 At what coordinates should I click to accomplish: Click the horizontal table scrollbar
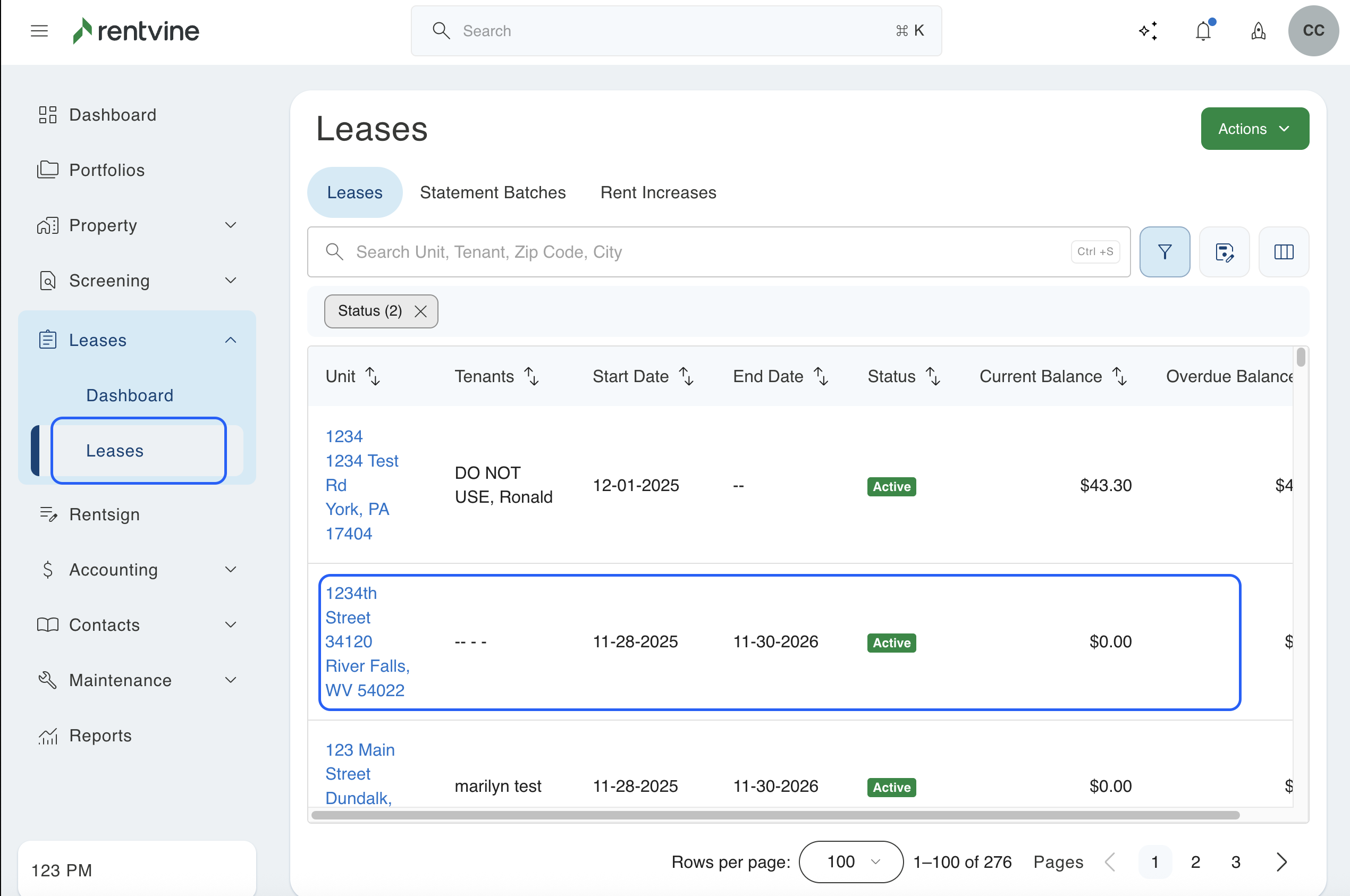774,815
